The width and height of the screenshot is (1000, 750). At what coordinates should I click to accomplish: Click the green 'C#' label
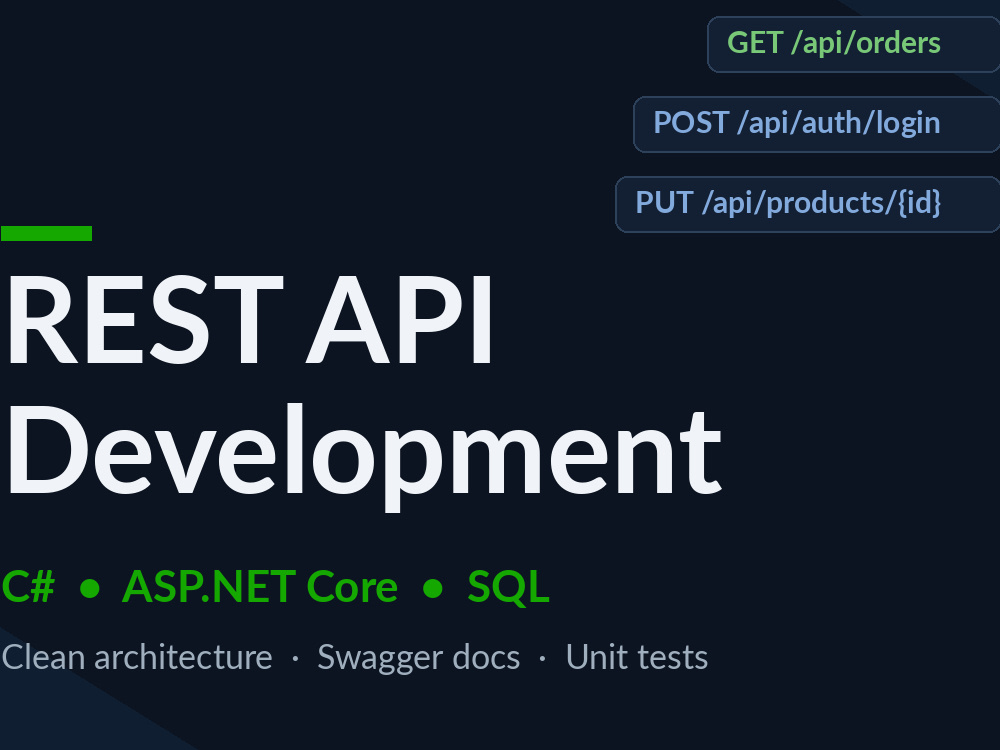tap(28, 587)
